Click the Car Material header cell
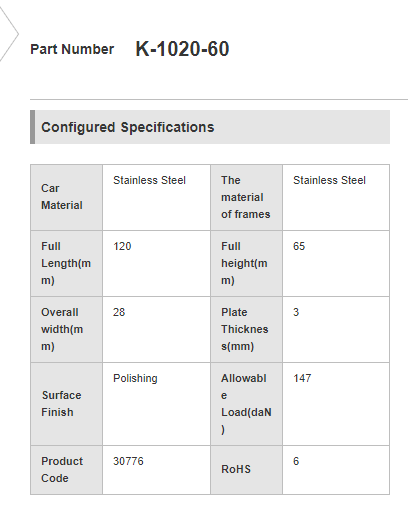This screenshot has height=512, width=408. 66,197
